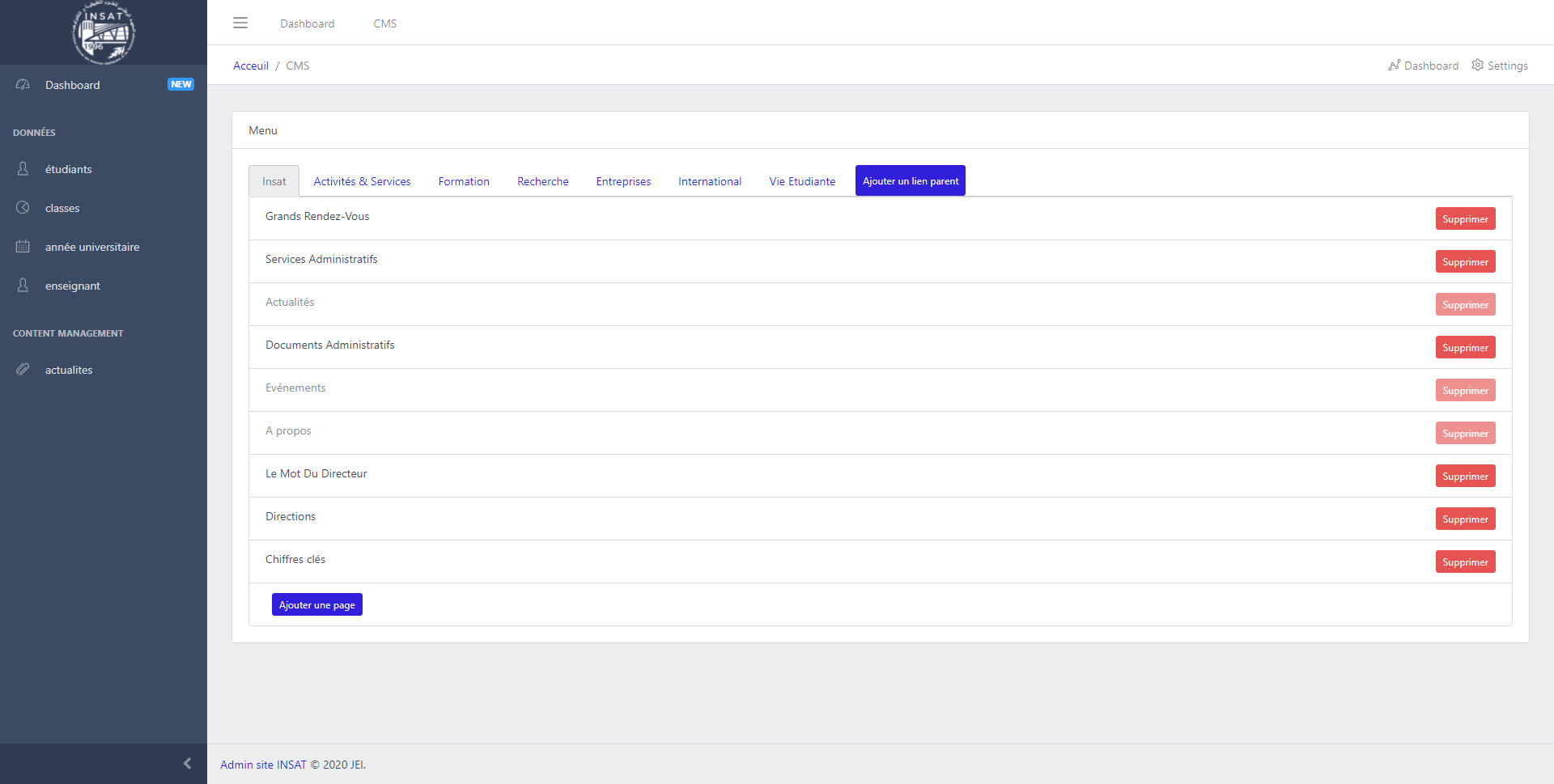Select the Activités & Services tab
The image size is (1554, 784).
[x=362, y=181]
